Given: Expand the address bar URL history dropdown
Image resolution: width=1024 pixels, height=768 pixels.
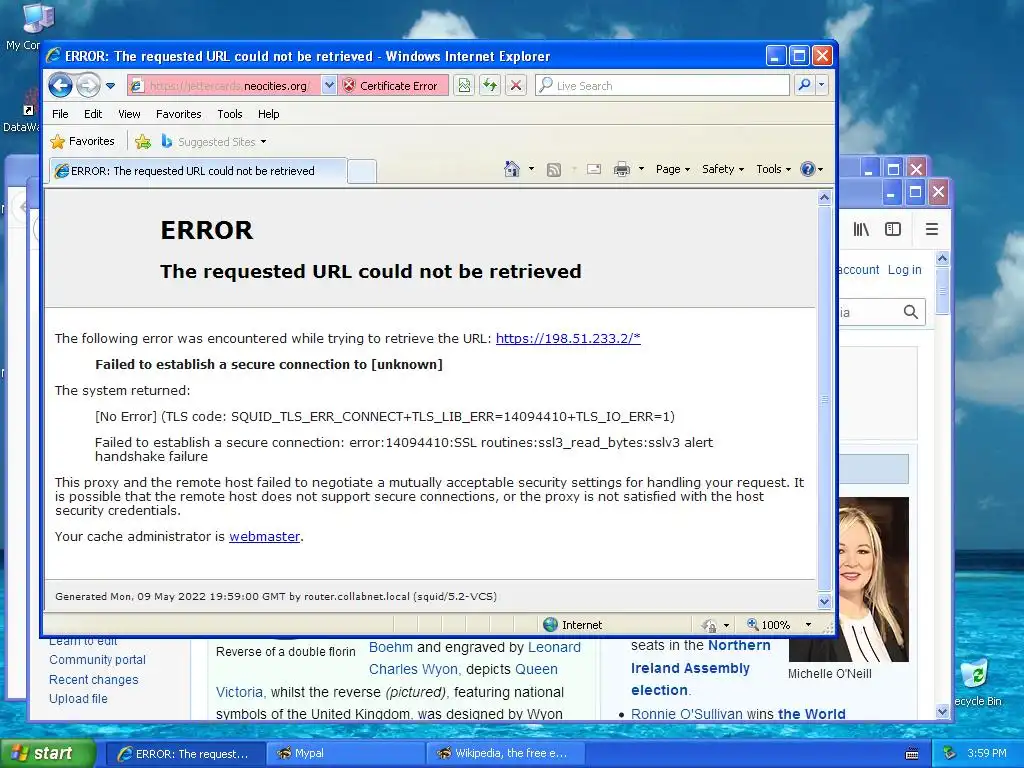Looking at the screenshot, I should (x=329, y=86).
